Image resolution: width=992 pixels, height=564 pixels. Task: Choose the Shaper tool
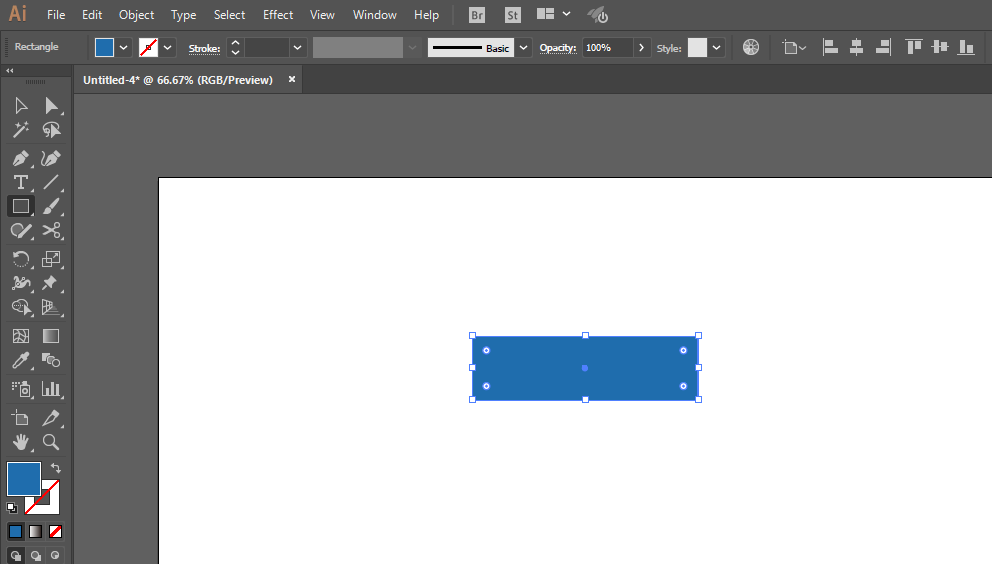[x=21, y=230]
